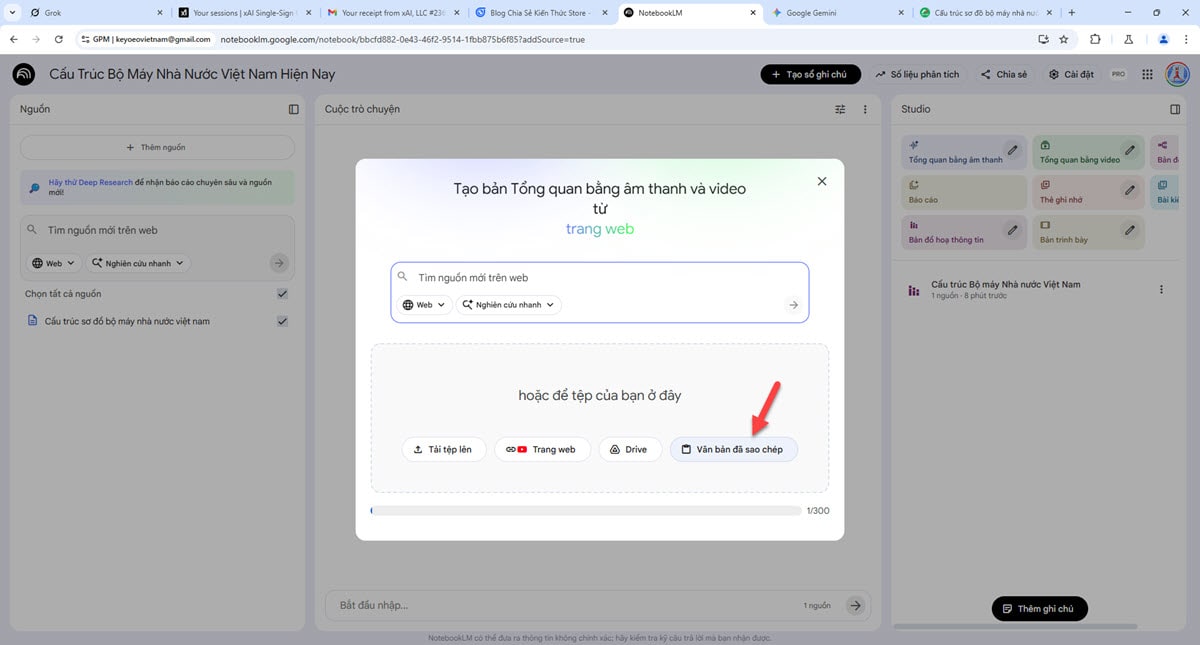Open the Web dropdown in sources panel
Image resolution: width=1200 pixels, height=645 pixels.
(x=54, y=264)
